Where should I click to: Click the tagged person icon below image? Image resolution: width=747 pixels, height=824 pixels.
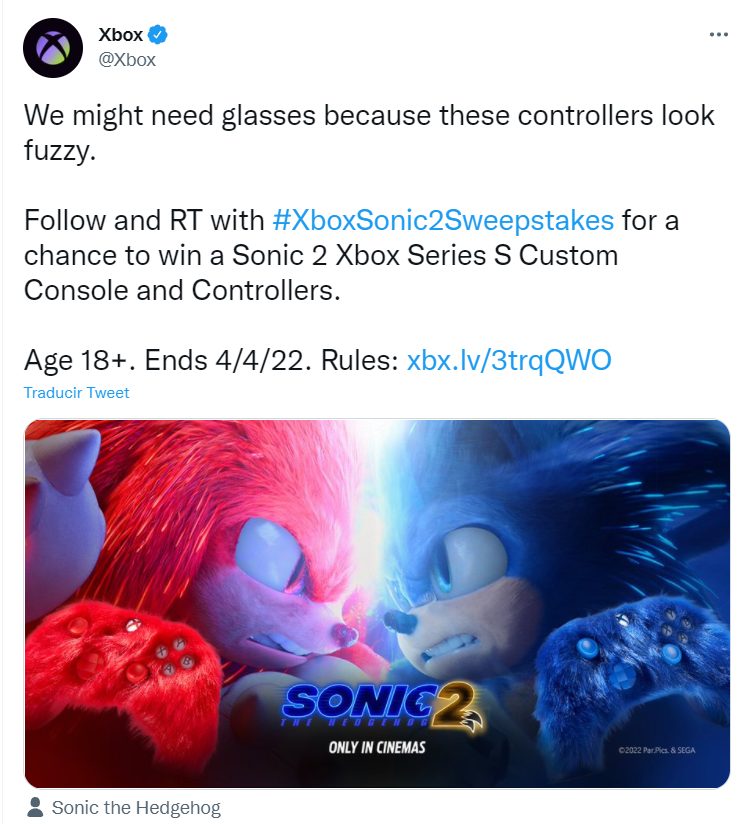click(x=35, y=808)
